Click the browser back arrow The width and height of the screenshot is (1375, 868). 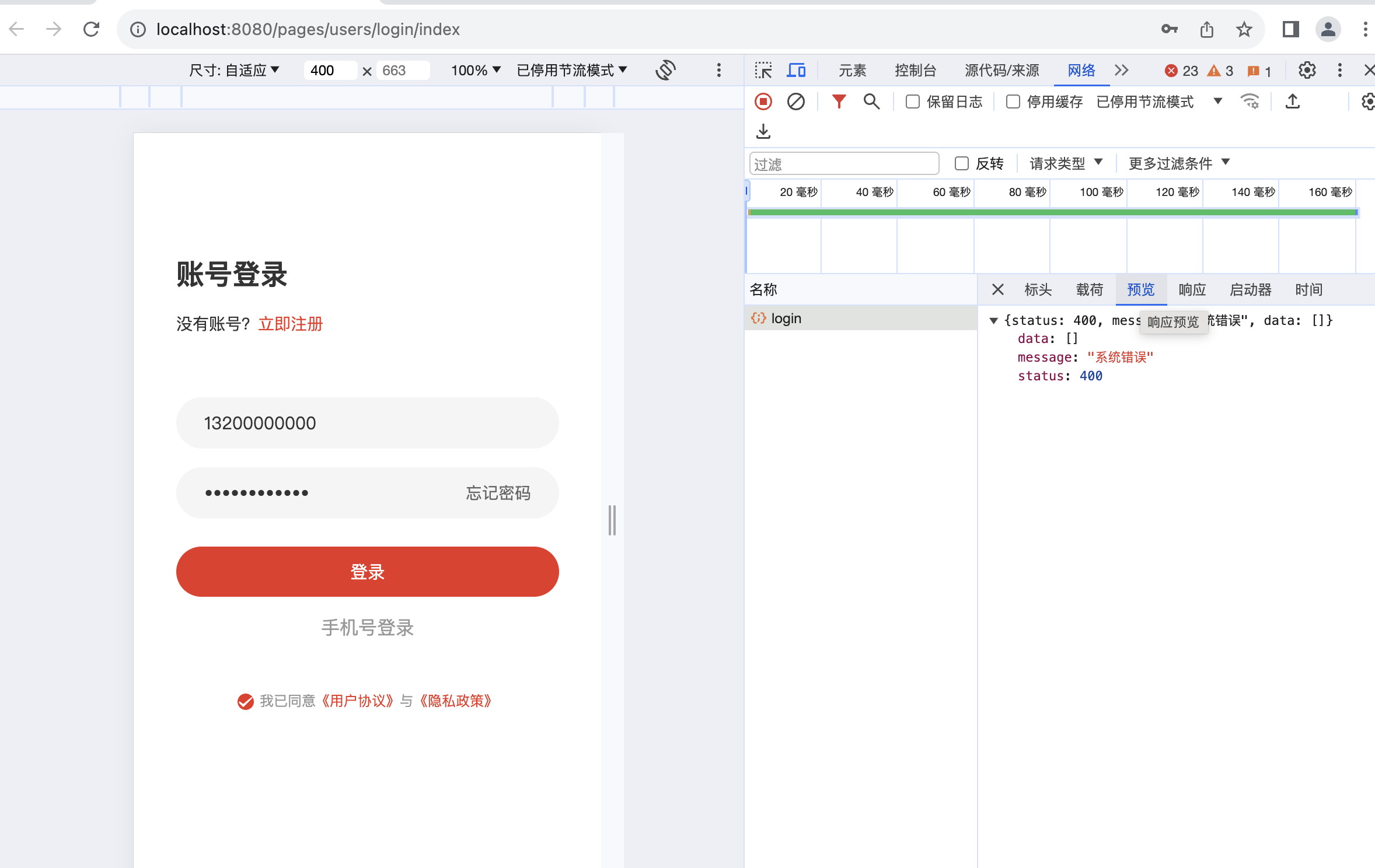coord(17,29)
